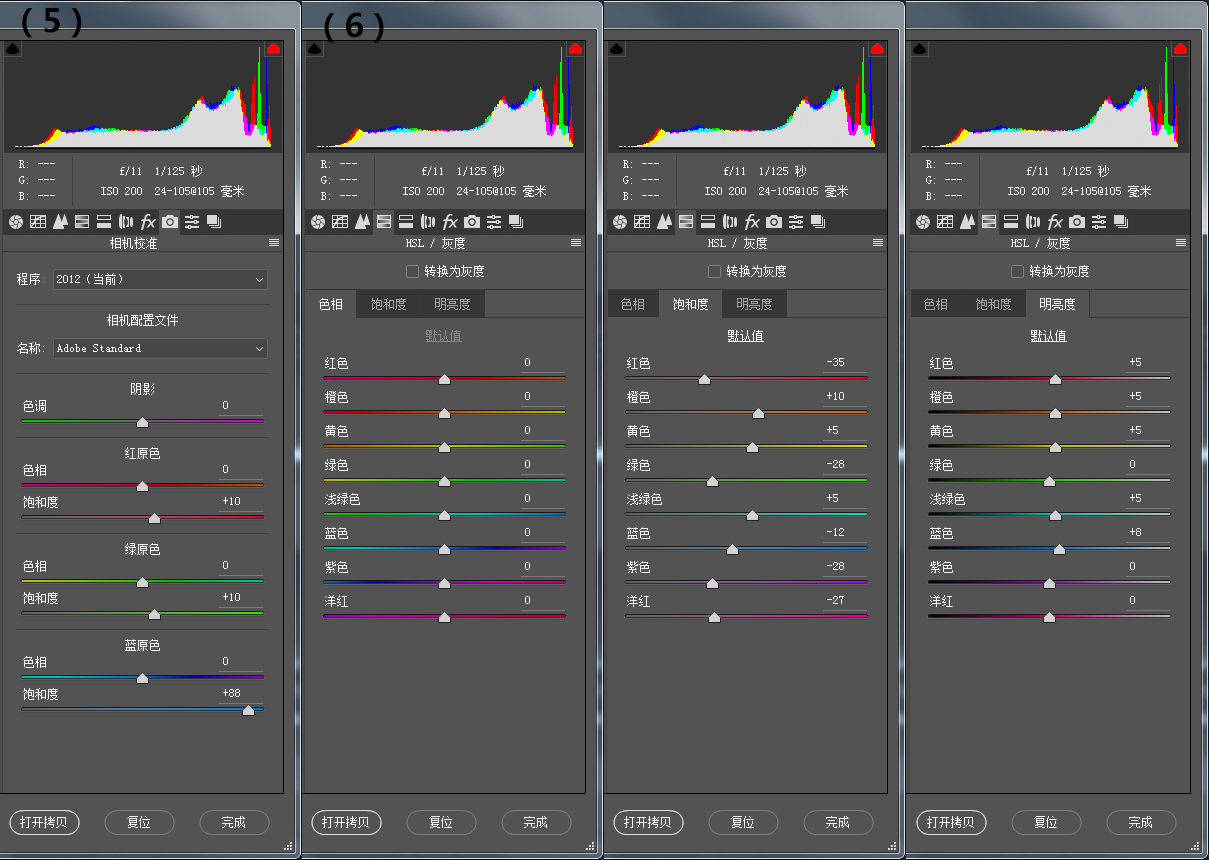The image size is (1209, 860).
Task: Click the Presets icon in the 饱和度 saturation panel
Action: [796, 222]
